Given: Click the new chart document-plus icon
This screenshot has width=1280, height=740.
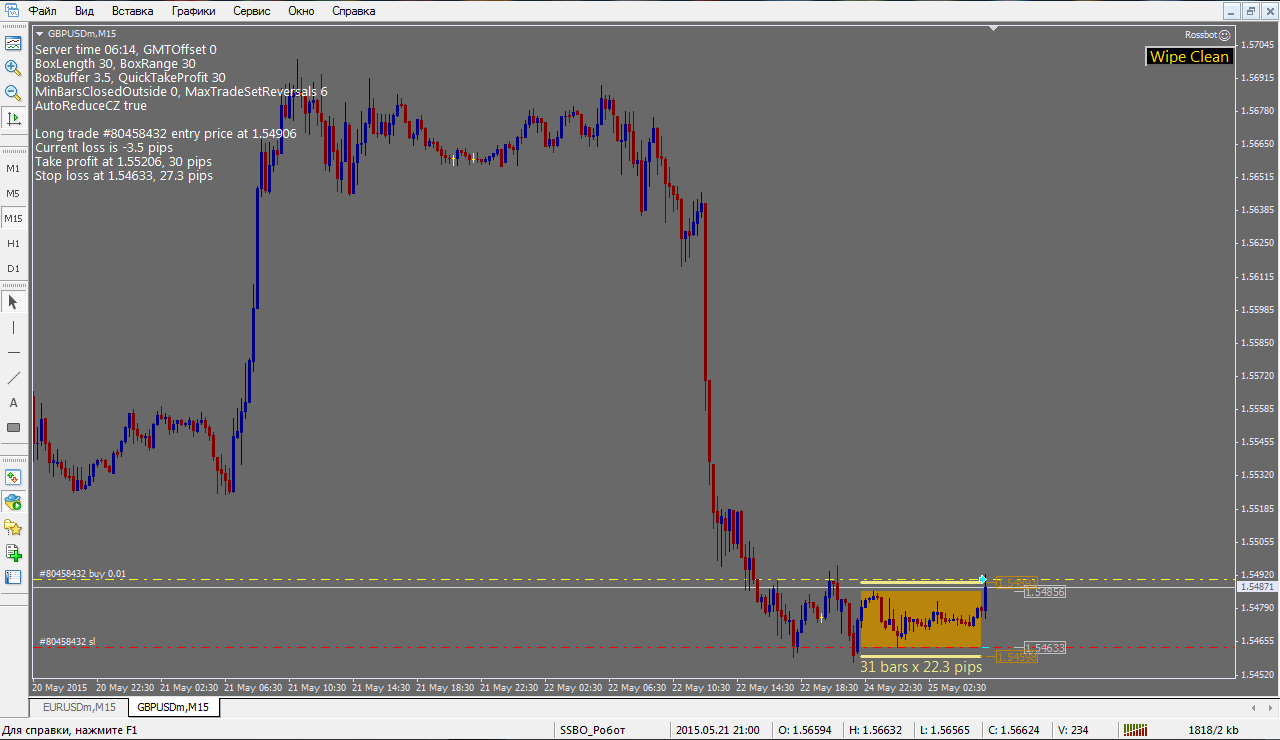Looking at the screenshot, I should pos(13,552).
